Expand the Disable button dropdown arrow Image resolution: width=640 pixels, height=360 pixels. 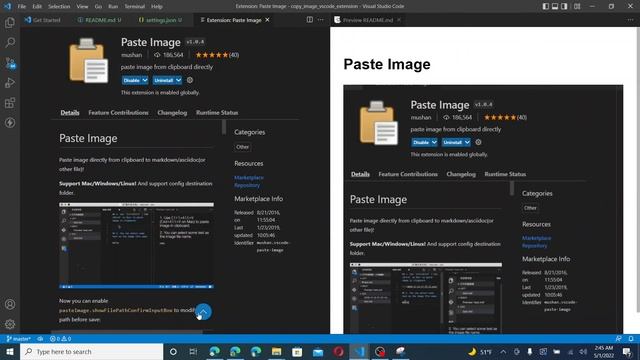pyautogui.click(x=145, y=80)
